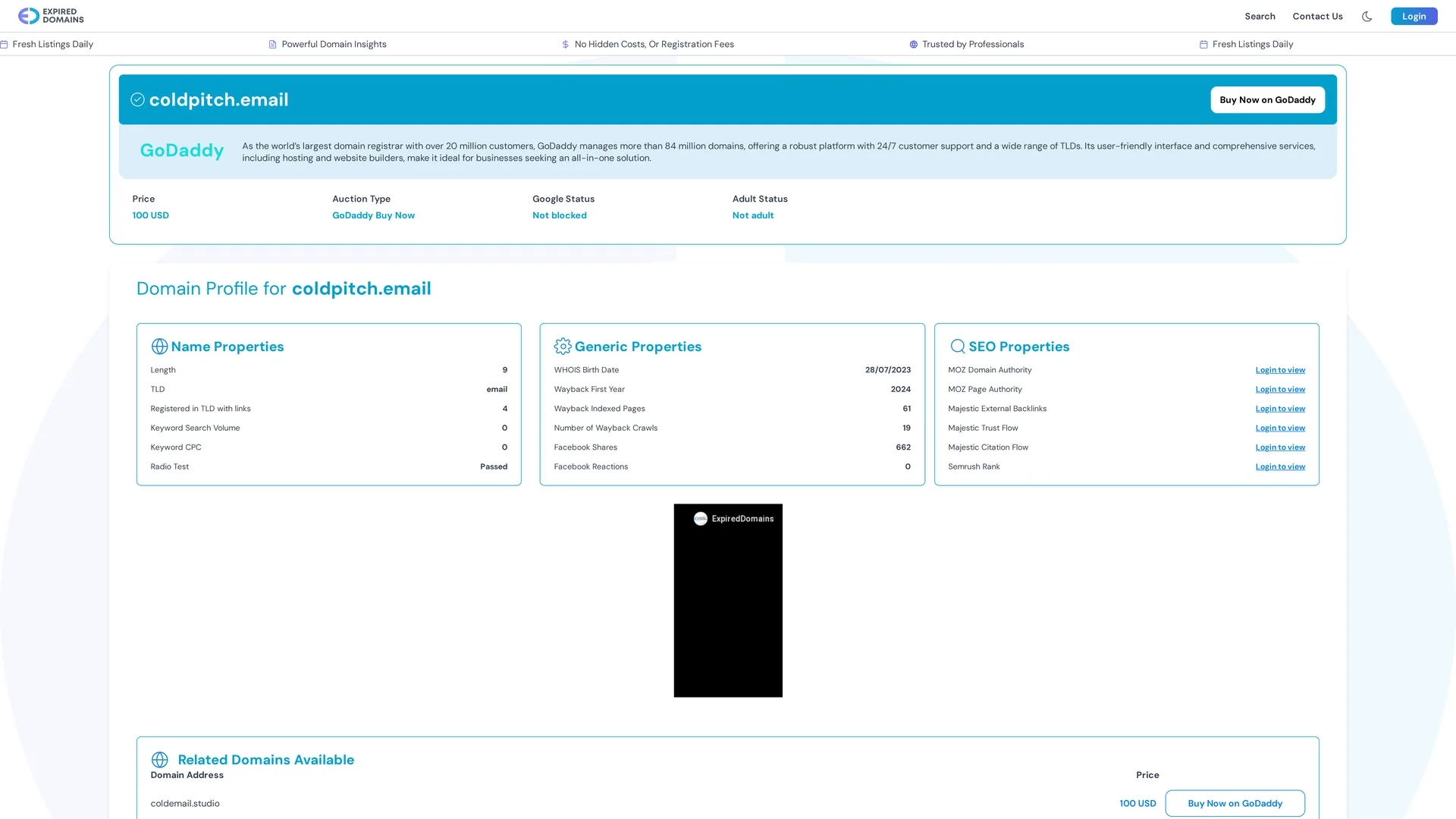This screenshot has width=1456, height=819.
Task: Login to view MOZ Page Authority
Action: point(1280,389)
